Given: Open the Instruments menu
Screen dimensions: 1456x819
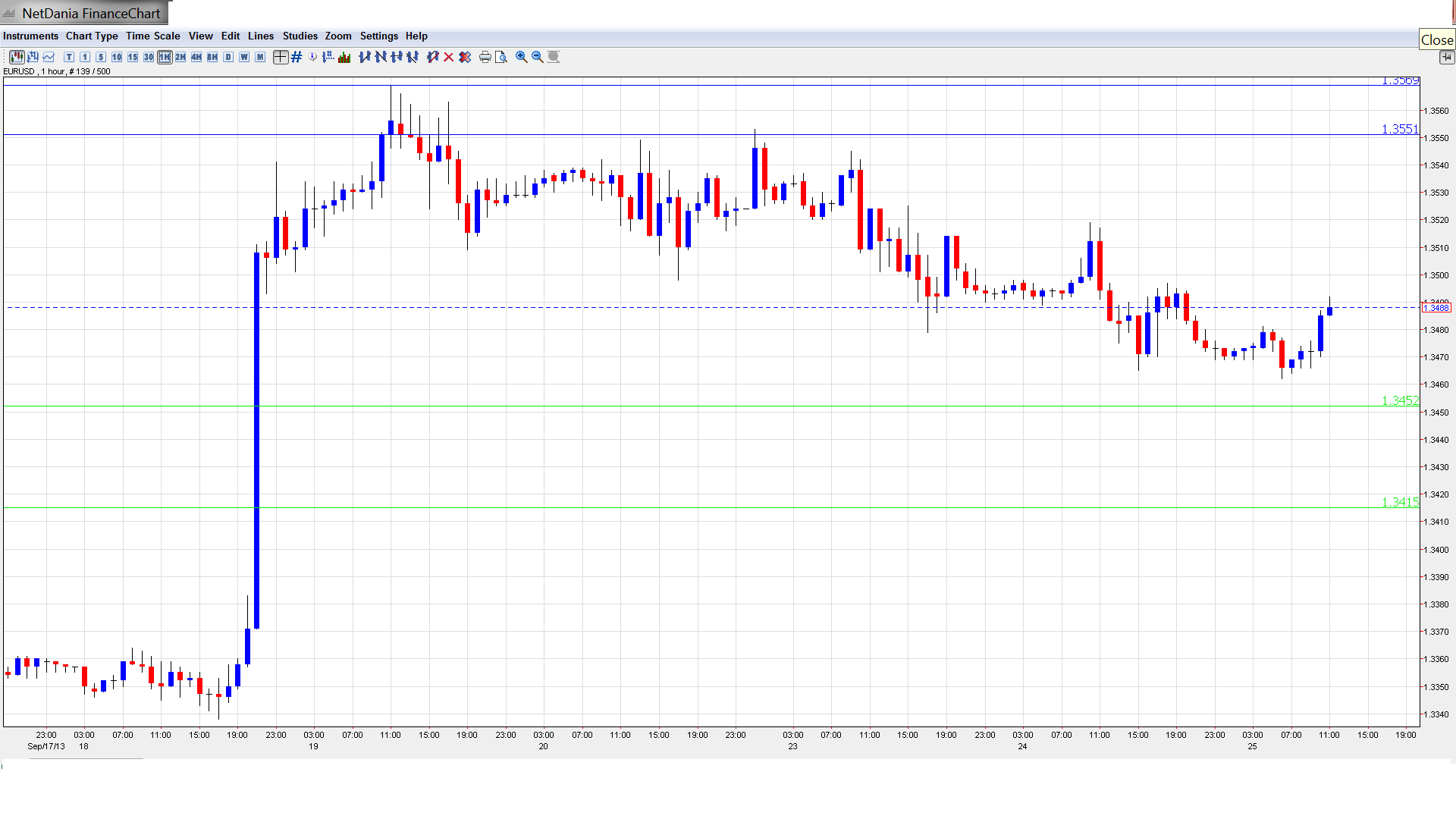Looking at the screenshot, I should (30, 36).
